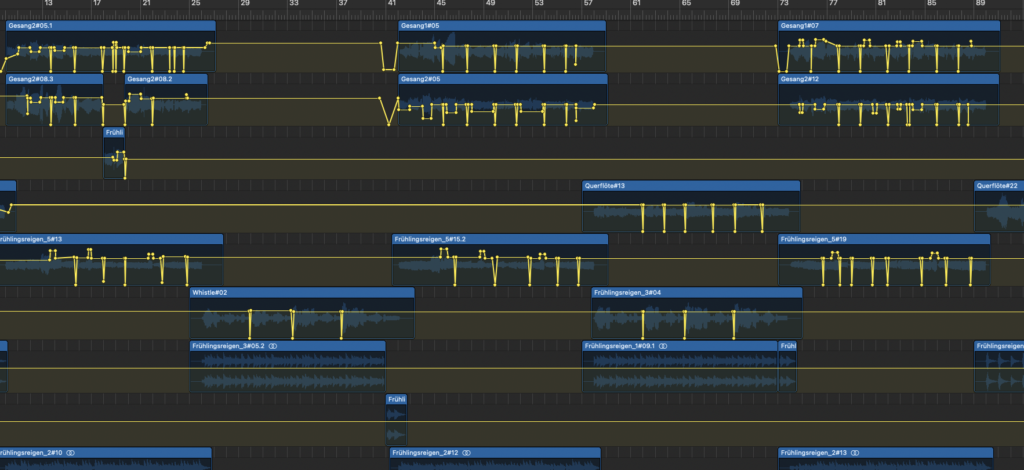The width and height of the screenshot is (1024, 470).
Task: Click bar 49 in the ruler
Action: point(490,3)
